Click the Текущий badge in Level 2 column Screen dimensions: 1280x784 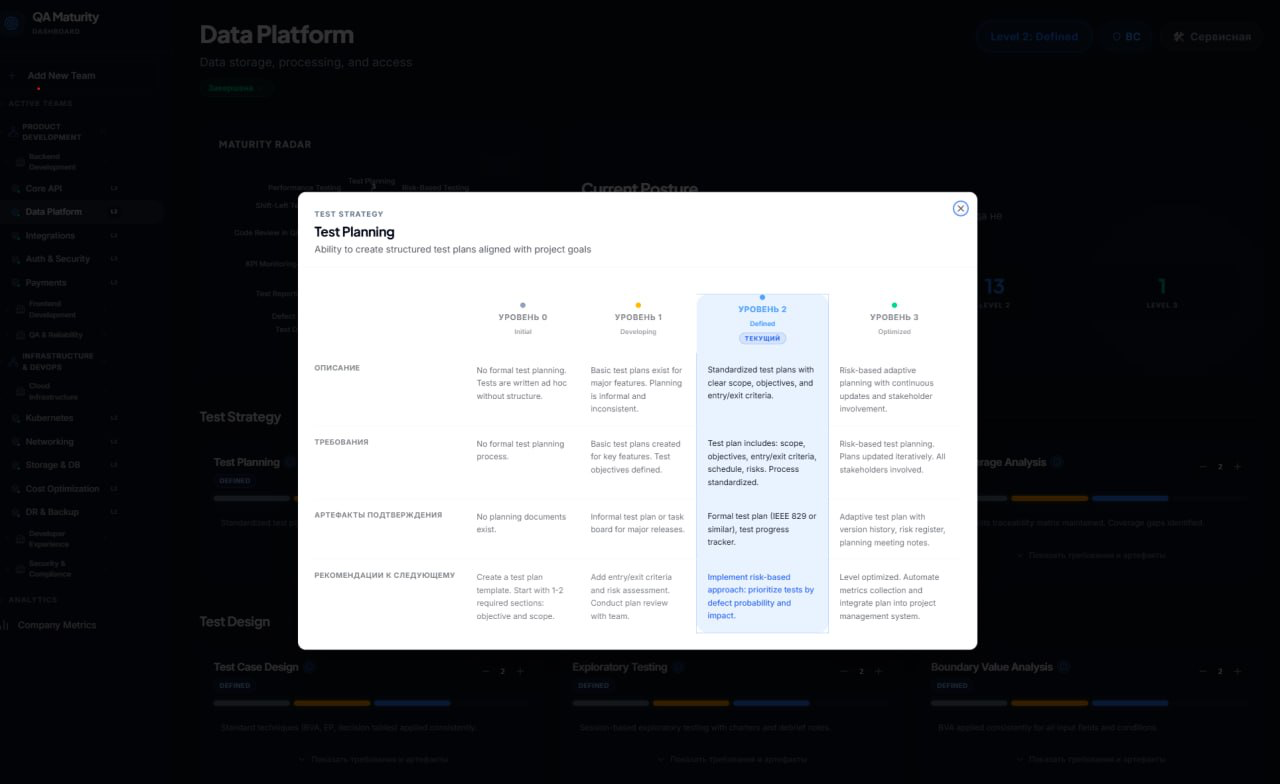click(762, 339)
